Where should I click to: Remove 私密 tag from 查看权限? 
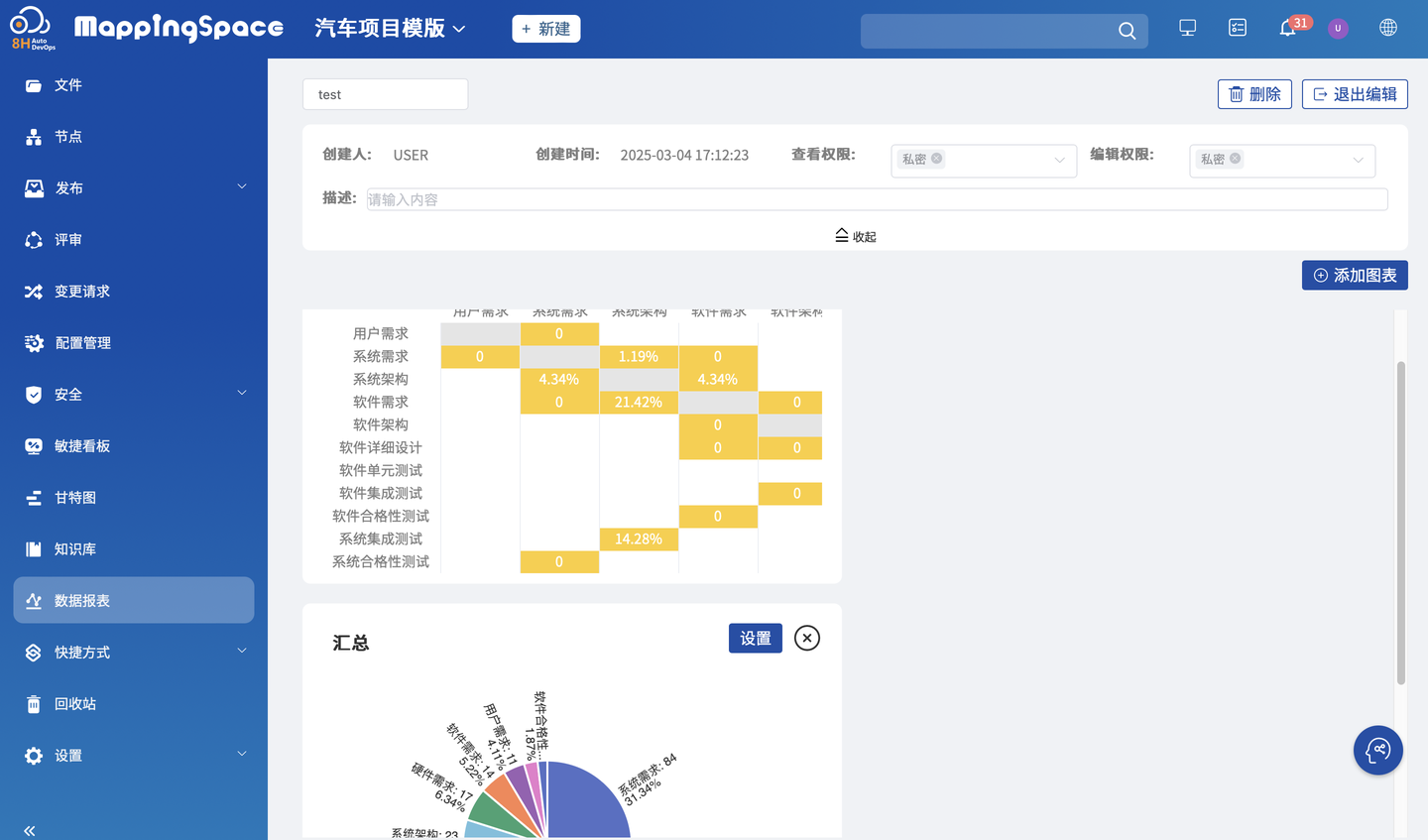(x=937, y=159)
